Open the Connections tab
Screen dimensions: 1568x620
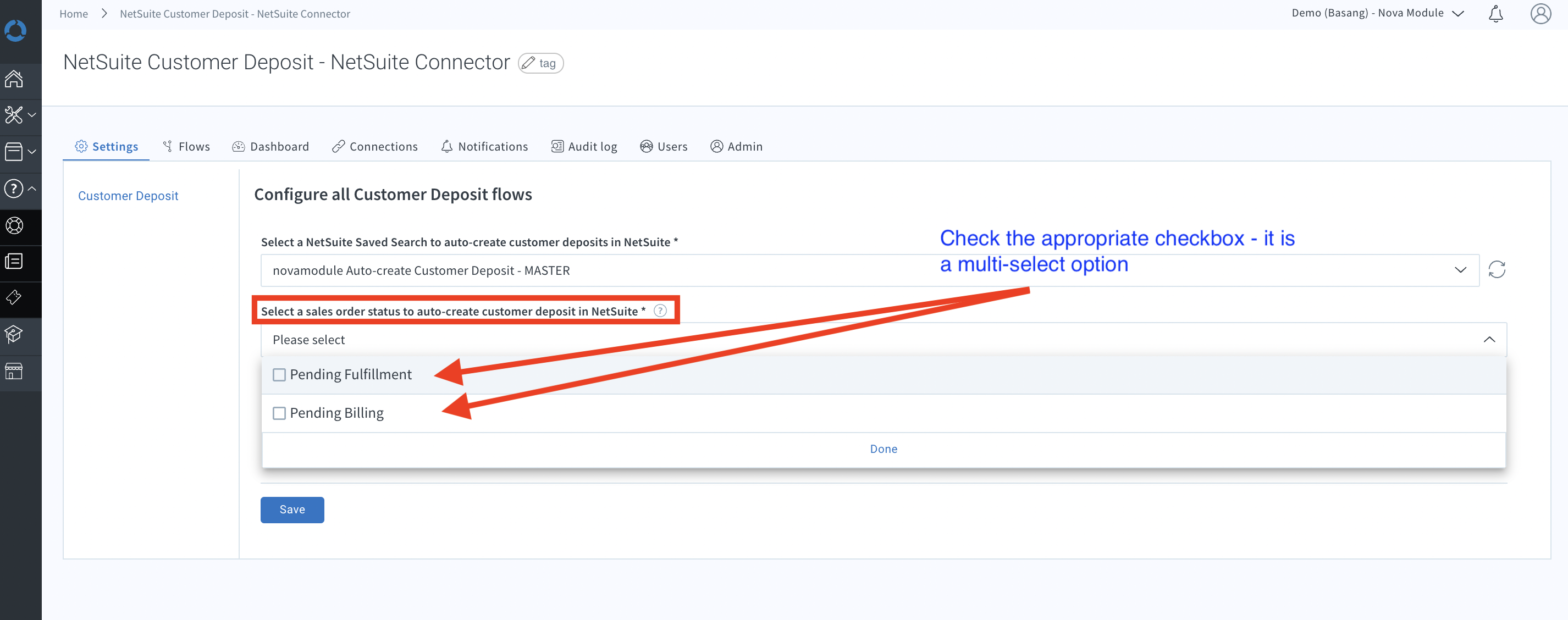[x=375, y=147]
